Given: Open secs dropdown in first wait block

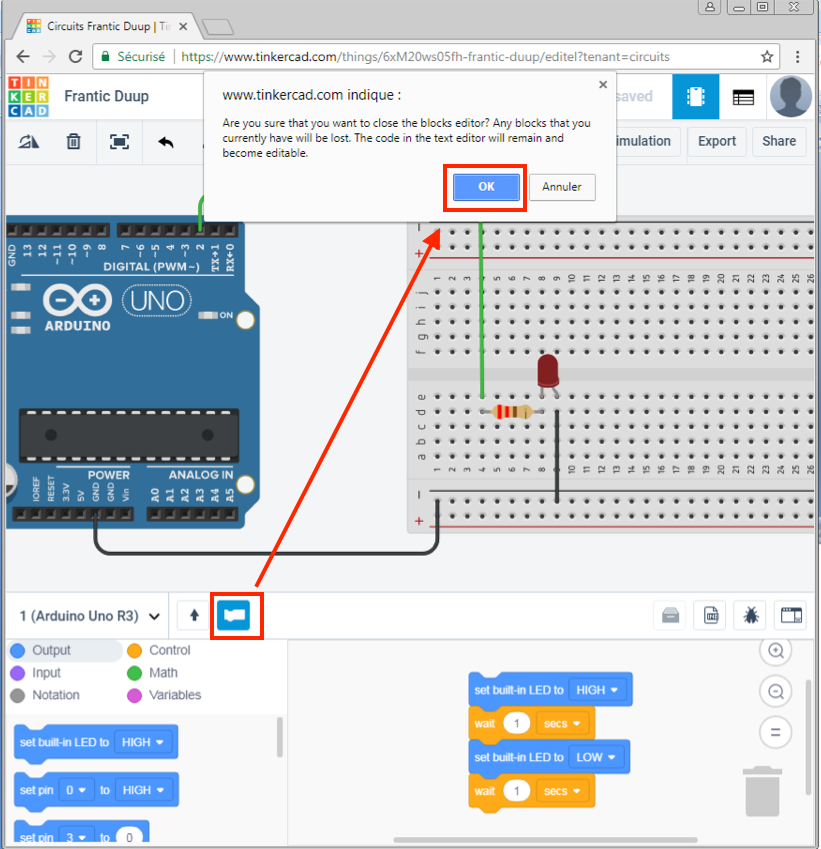Looking at the screenshot, I should click(x=562, y=724).
